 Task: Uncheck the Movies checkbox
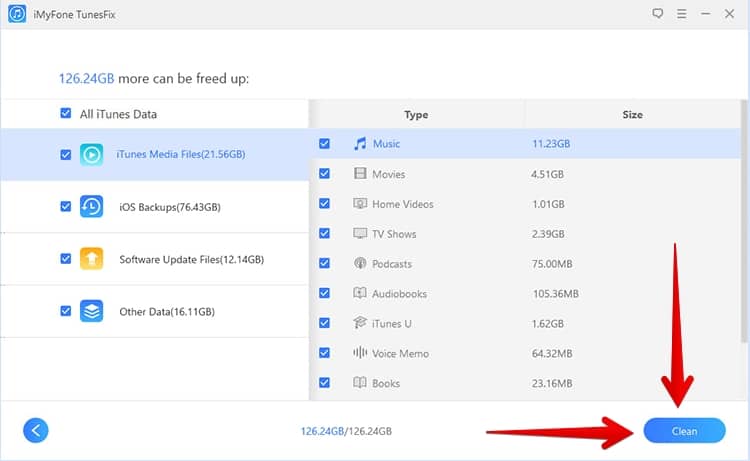[x=325, y=174]
